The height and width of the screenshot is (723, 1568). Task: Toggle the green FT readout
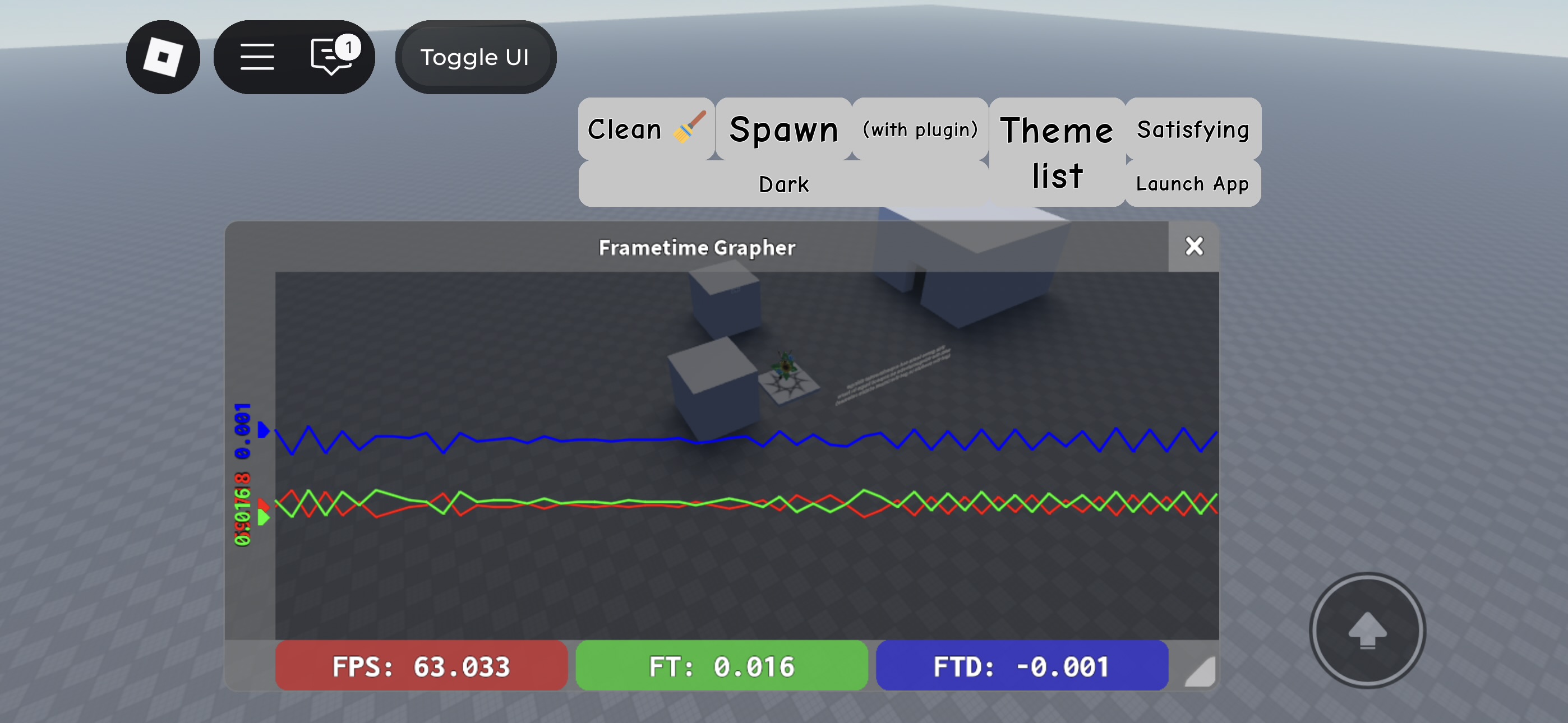tap(721, 666)
